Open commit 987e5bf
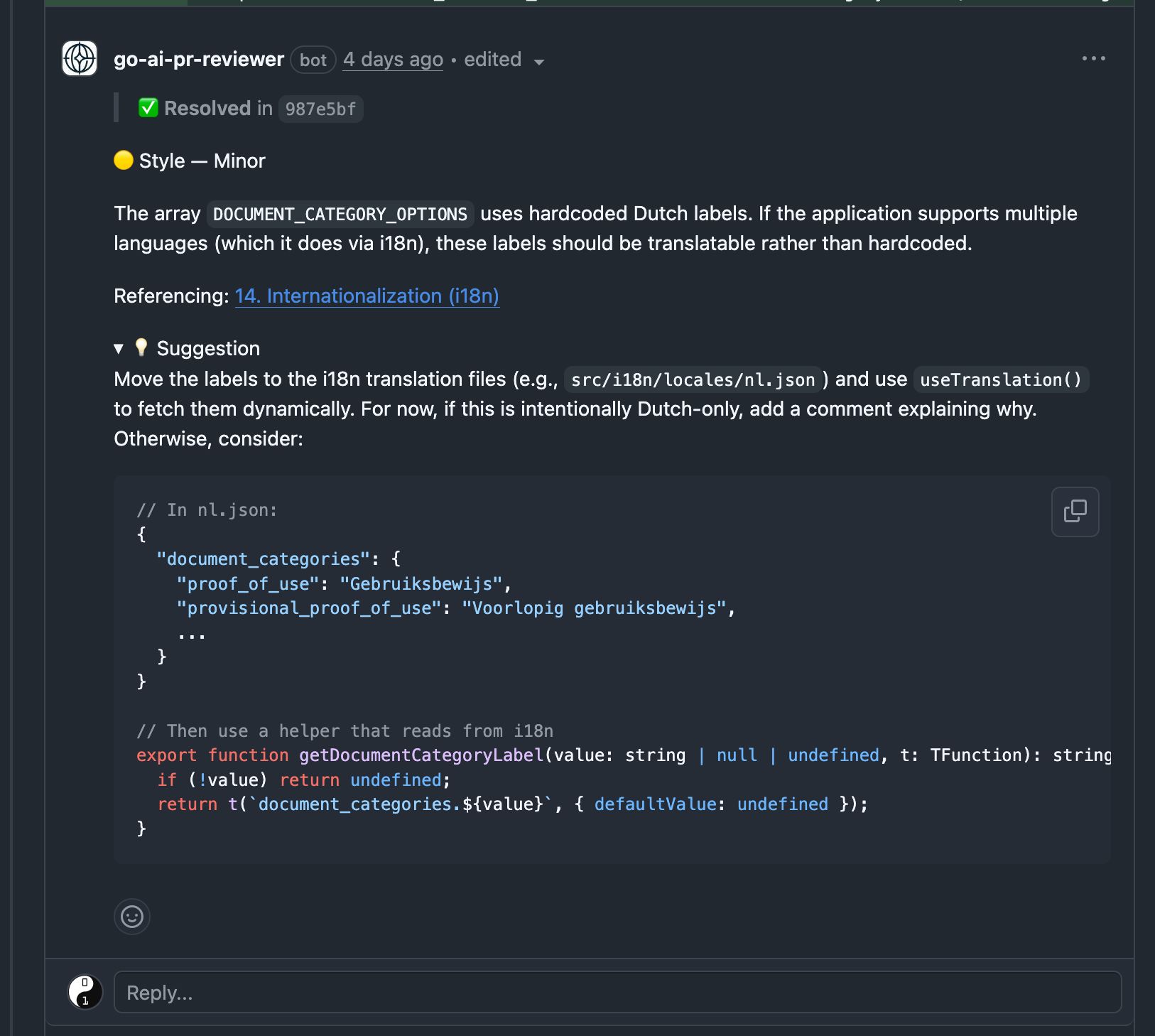The image size is (1155, 1036). pos(320,109)
